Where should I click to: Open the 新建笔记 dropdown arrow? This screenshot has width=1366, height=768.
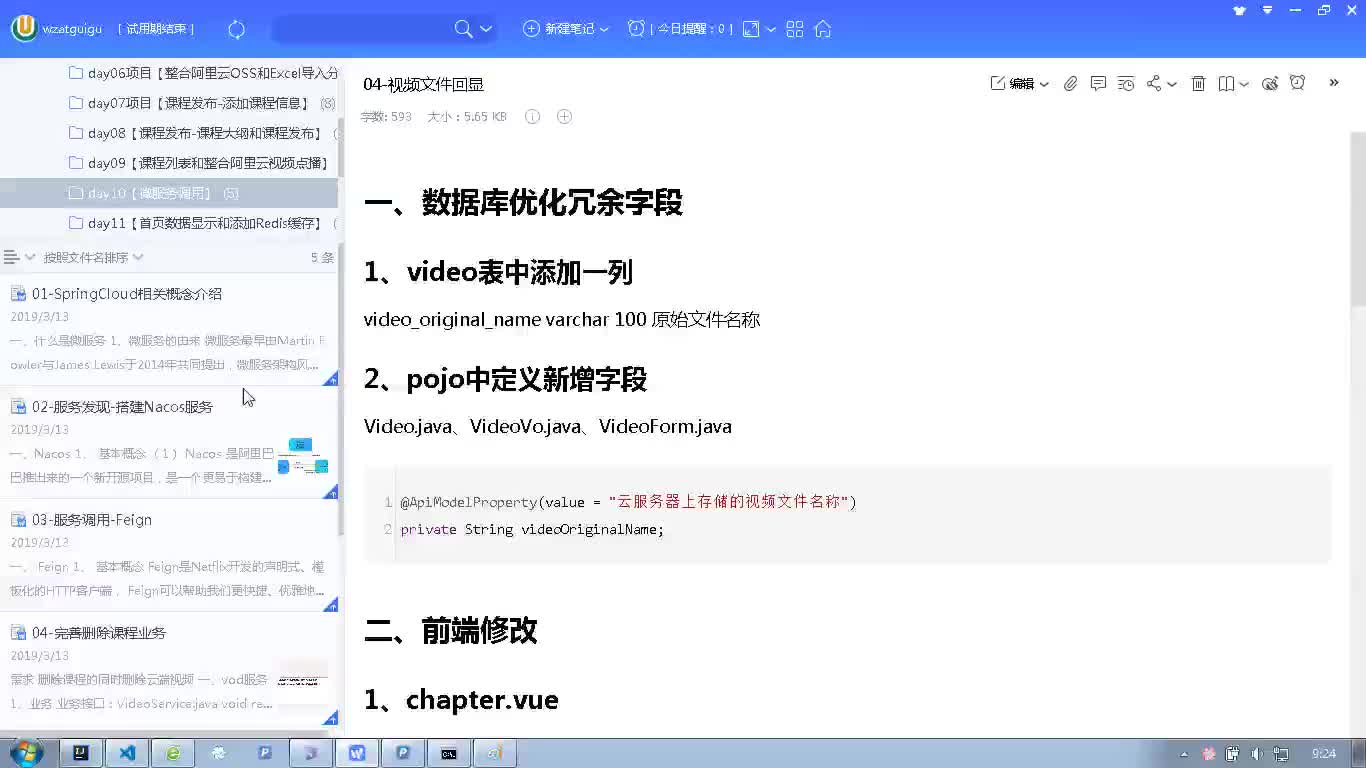pyautogui.click(x=604, y=29)
